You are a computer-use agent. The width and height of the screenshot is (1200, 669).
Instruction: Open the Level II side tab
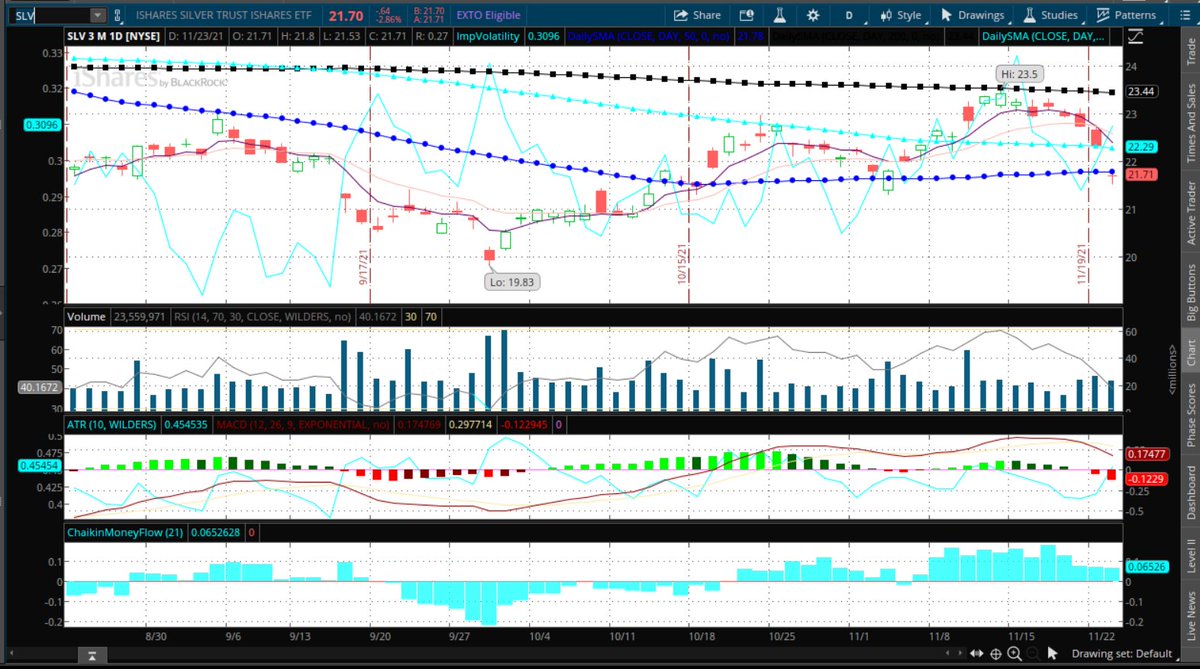(1190, 558)
